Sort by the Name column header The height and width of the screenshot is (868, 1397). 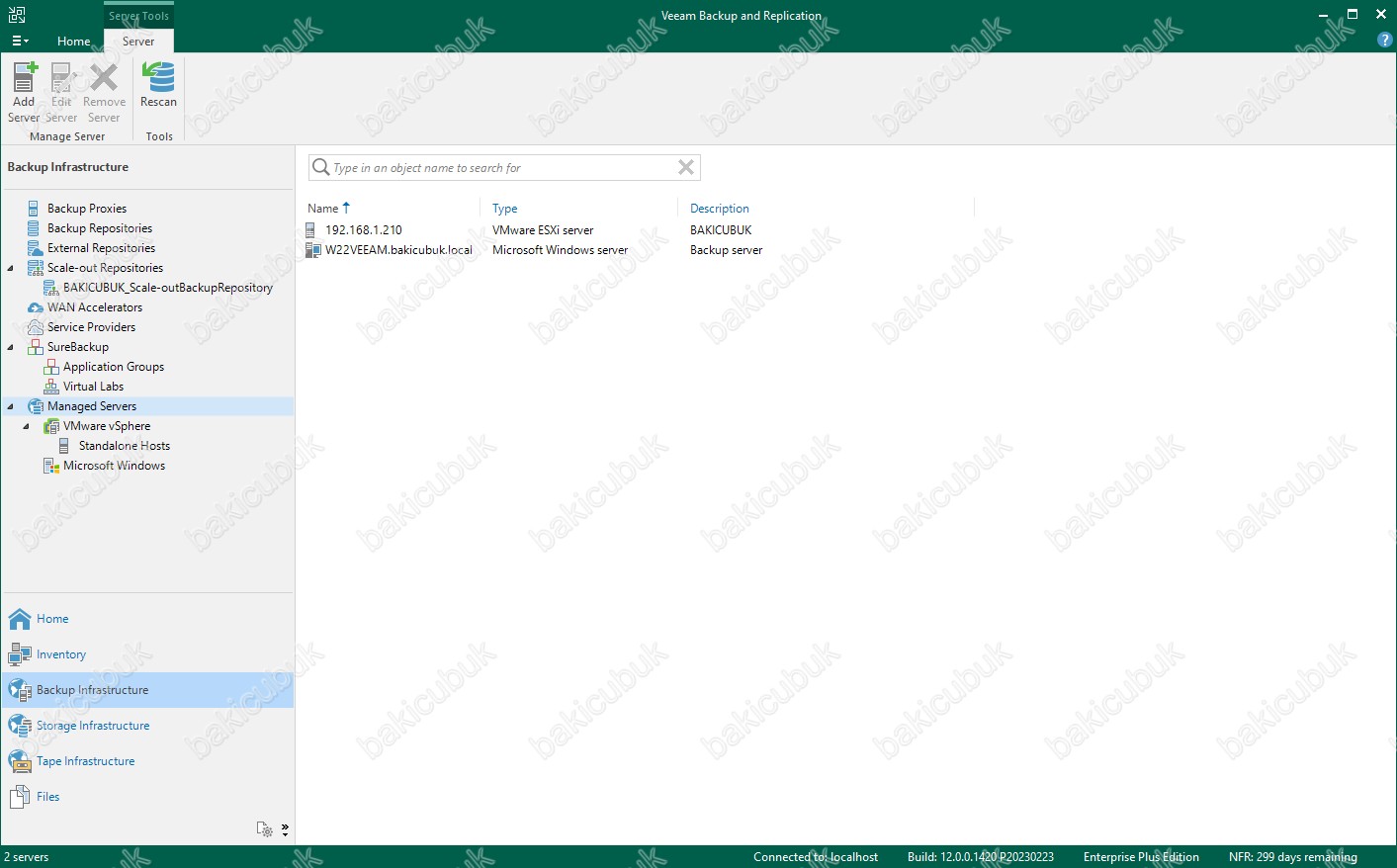coord(323,209)
